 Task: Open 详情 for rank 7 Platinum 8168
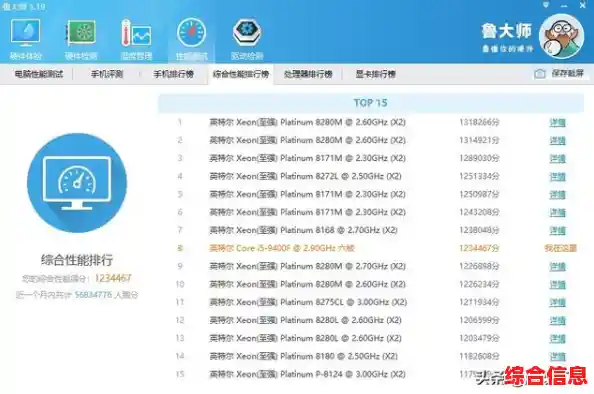click(557, 230)
